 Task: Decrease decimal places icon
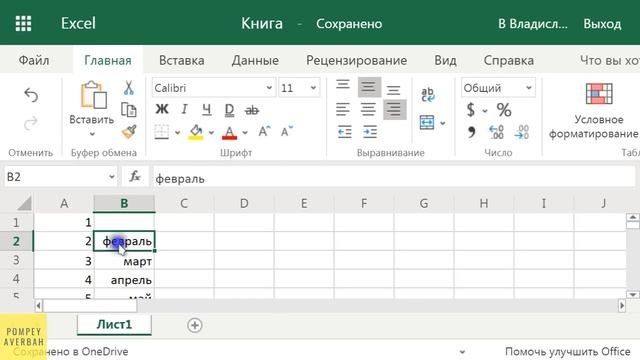tap(522, 132)
